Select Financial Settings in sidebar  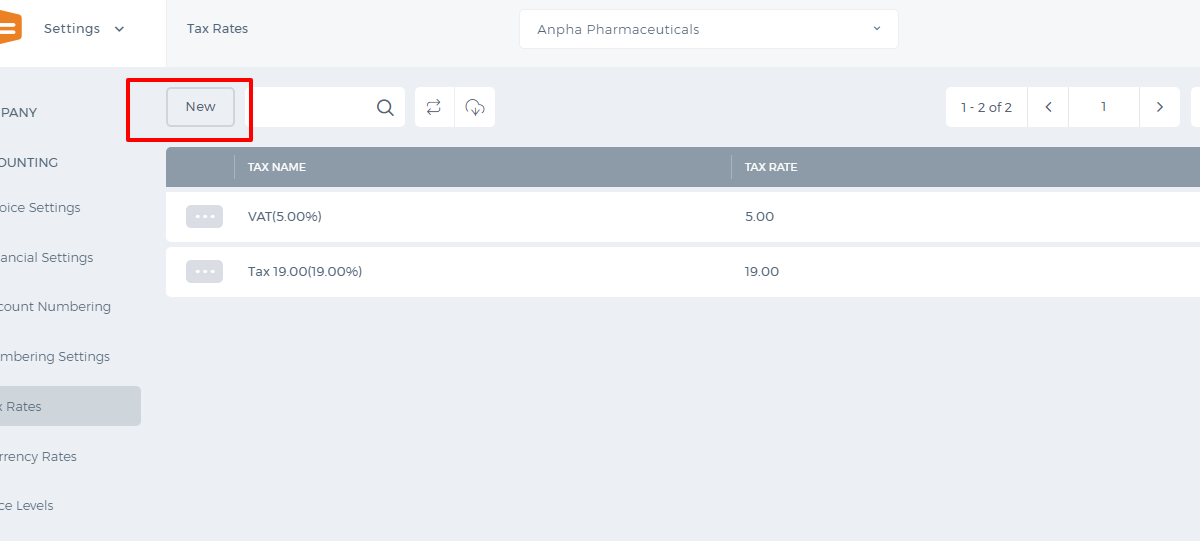(x=46, y=257)
